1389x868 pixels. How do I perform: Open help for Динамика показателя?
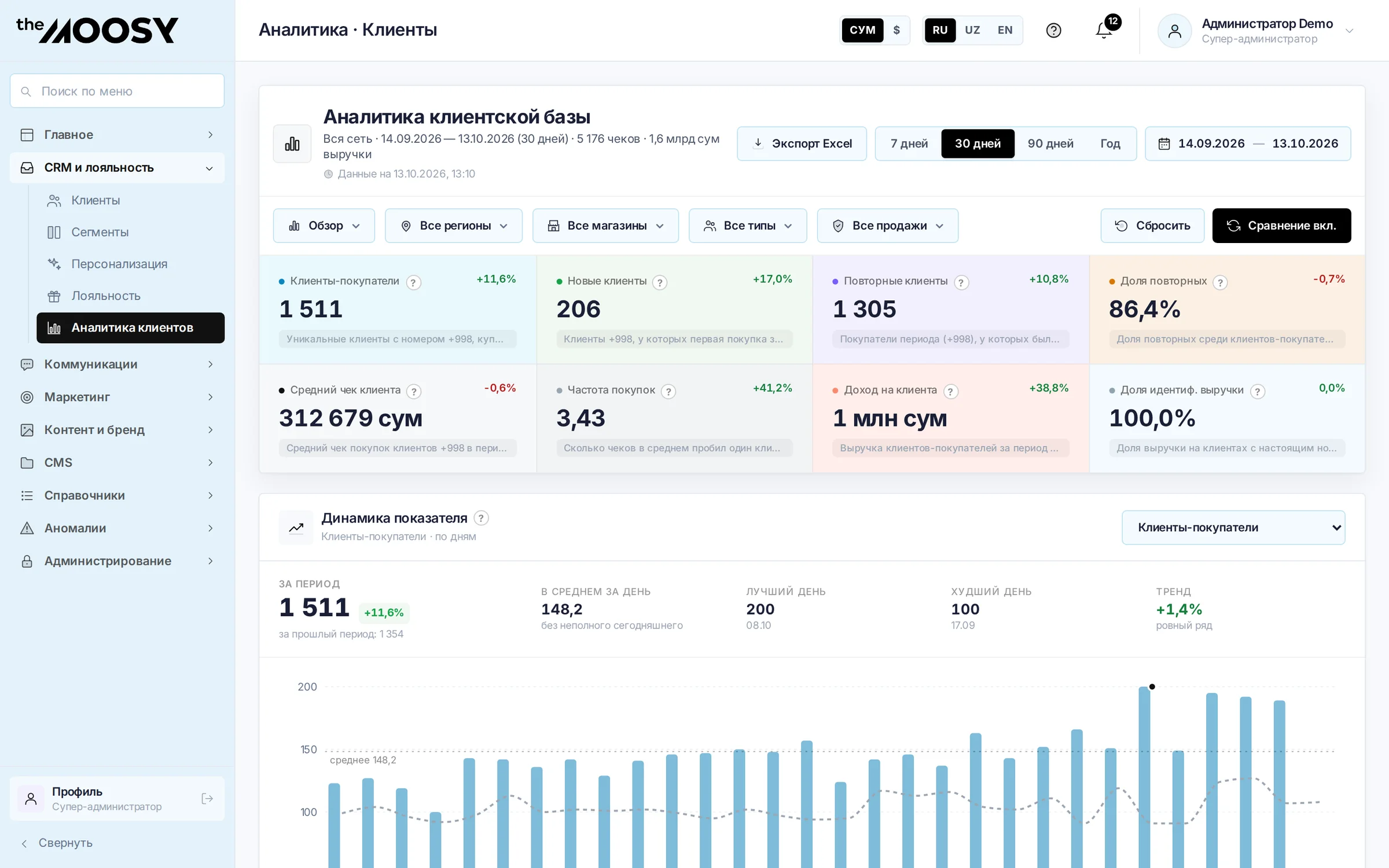(481, 518)
